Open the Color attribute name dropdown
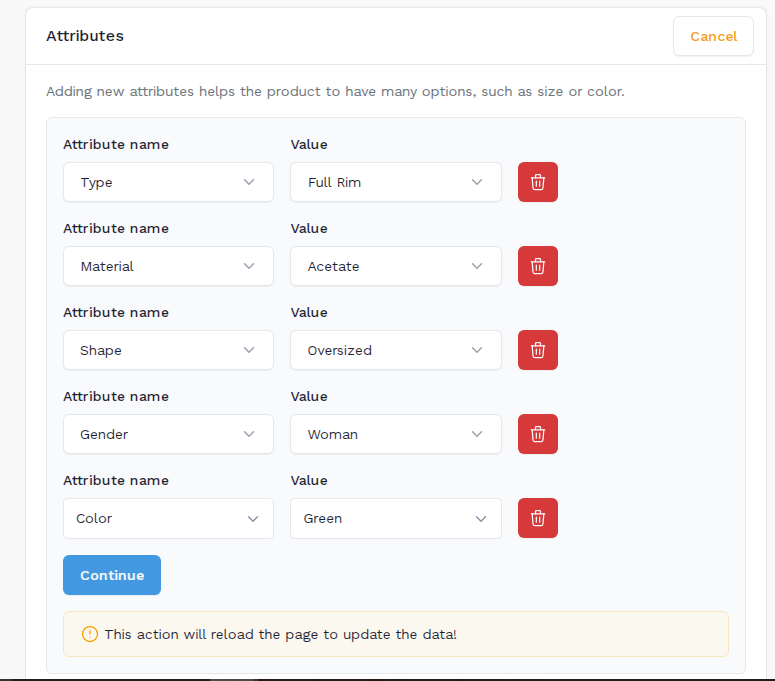Image resolution: width=775 pixels, height=681 pixels. (x=168, y=518)
